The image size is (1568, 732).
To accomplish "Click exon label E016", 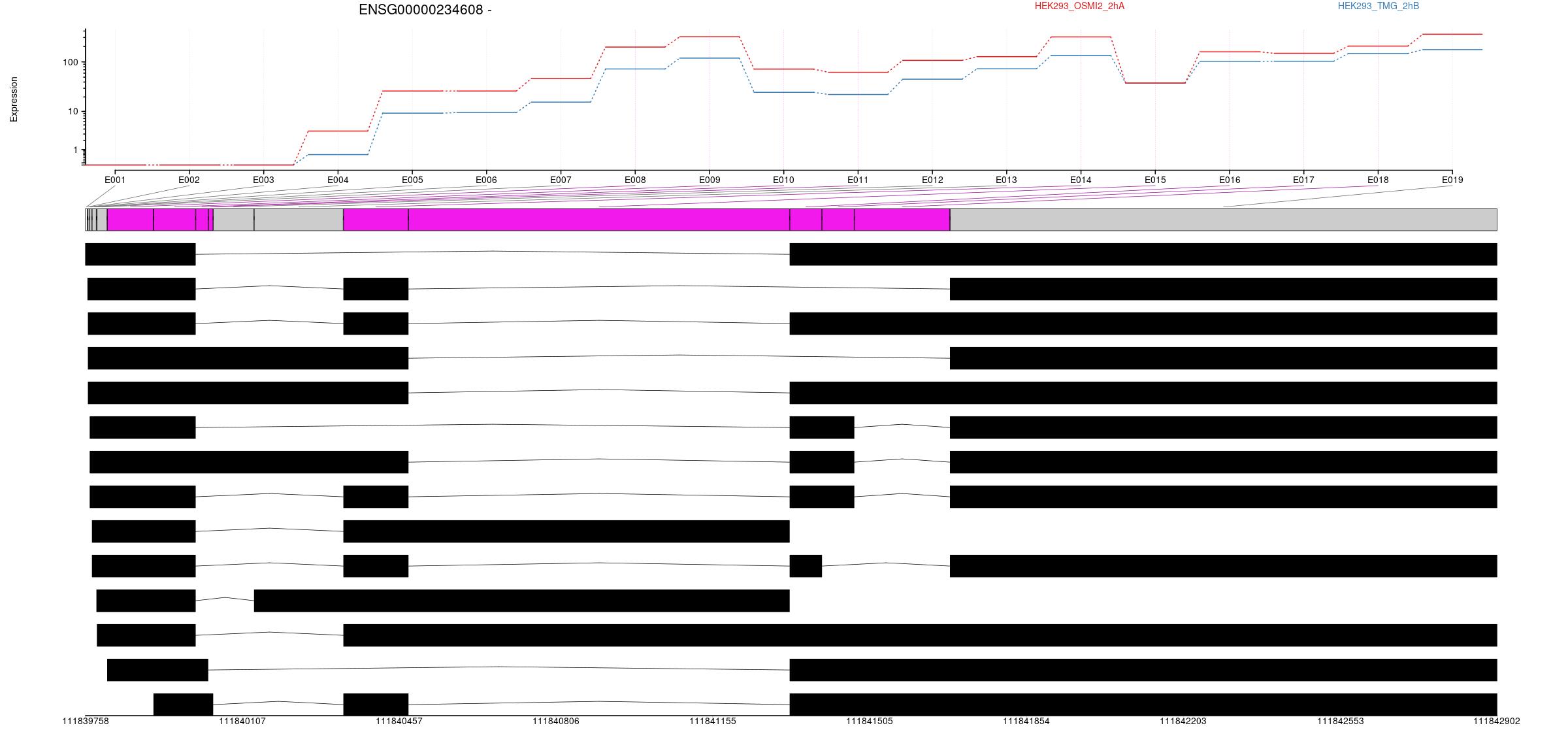I will (1230, 180).
